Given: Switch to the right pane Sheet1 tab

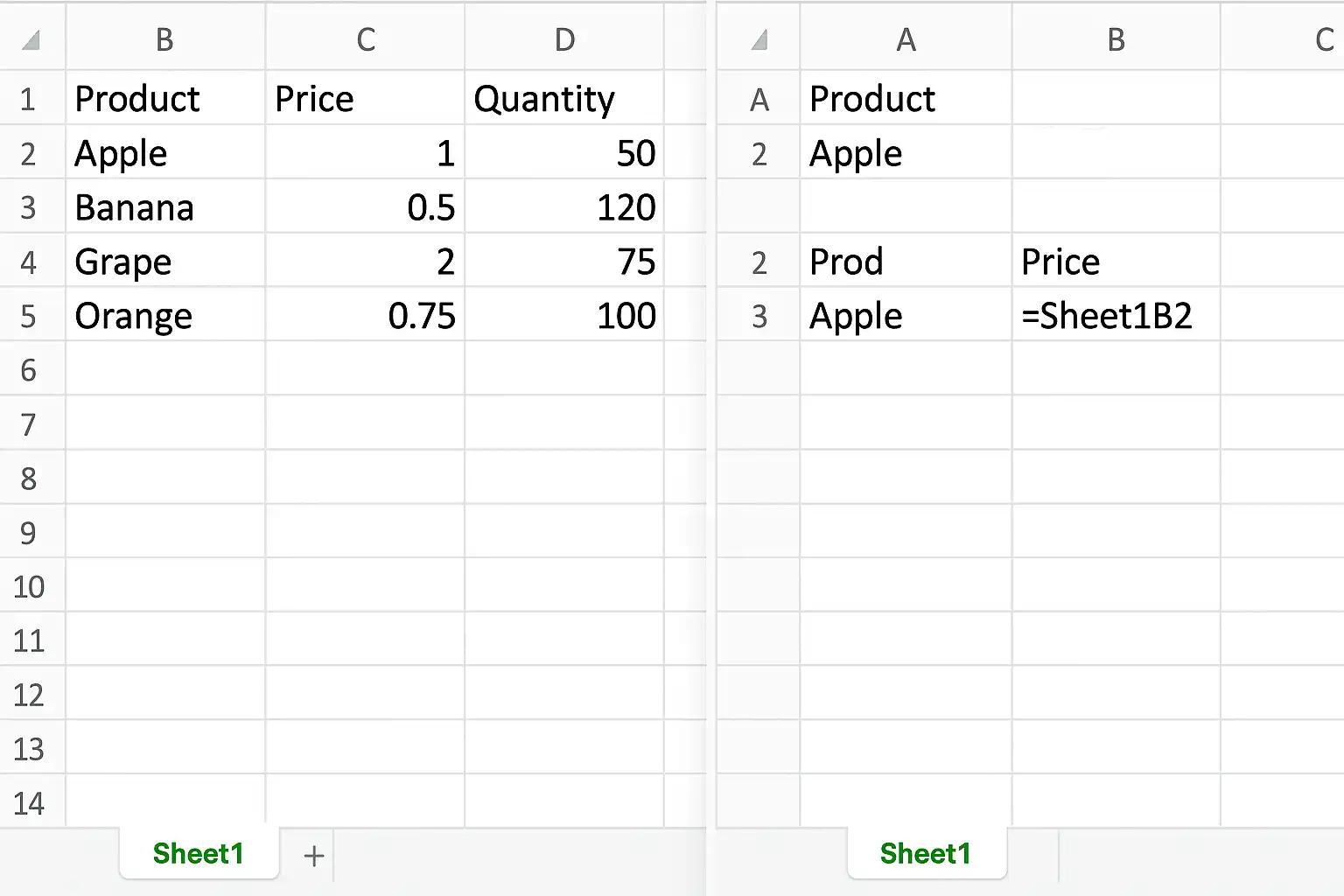Looking at the screenshot, I should coord(926,853).
